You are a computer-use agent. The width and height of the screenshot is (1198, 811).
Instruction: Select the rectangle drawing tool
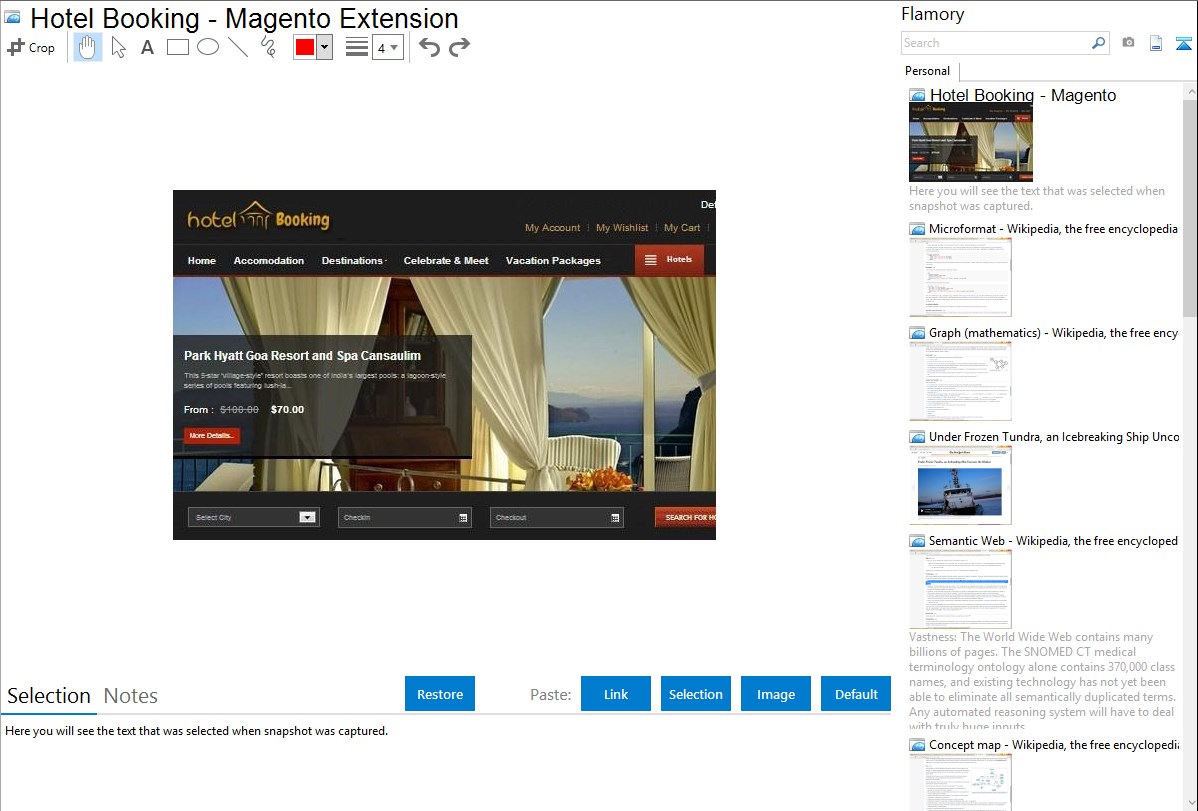click(177, 47)
